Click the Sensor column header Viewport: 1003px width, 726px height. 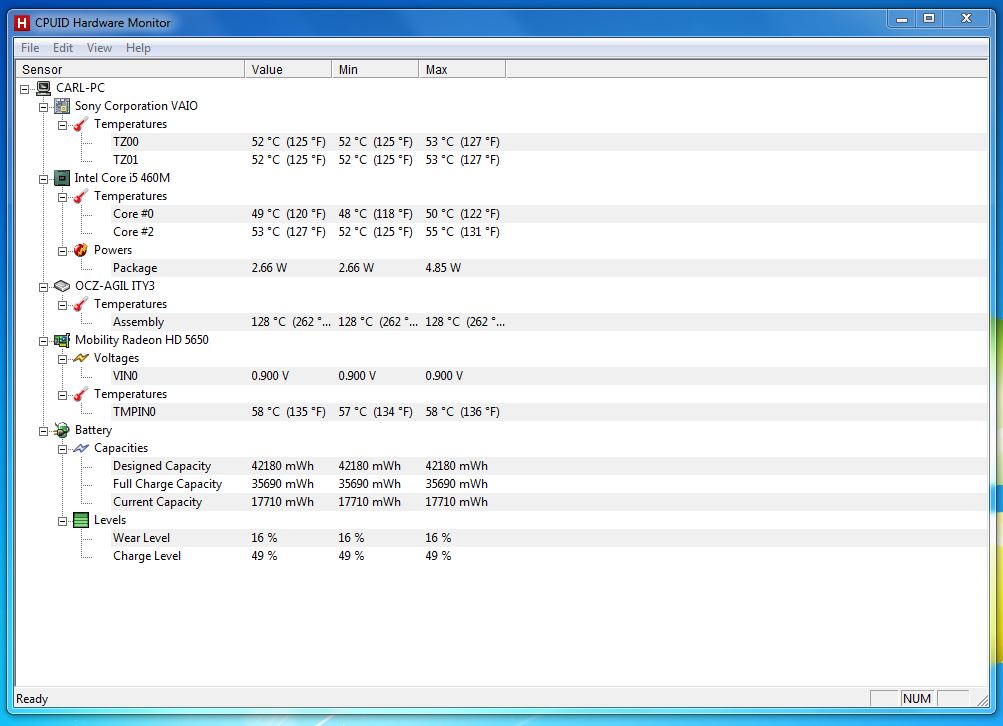pyautogui.click(x=130, y=69)
